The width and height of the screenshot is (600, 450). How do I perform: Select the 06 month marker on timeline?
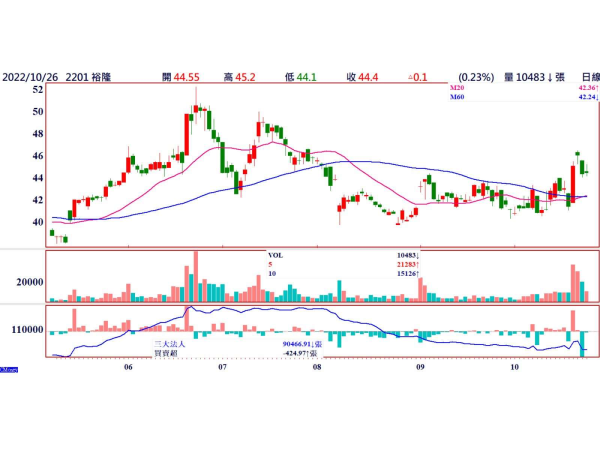pyautogui.click(x=128, y=367)
